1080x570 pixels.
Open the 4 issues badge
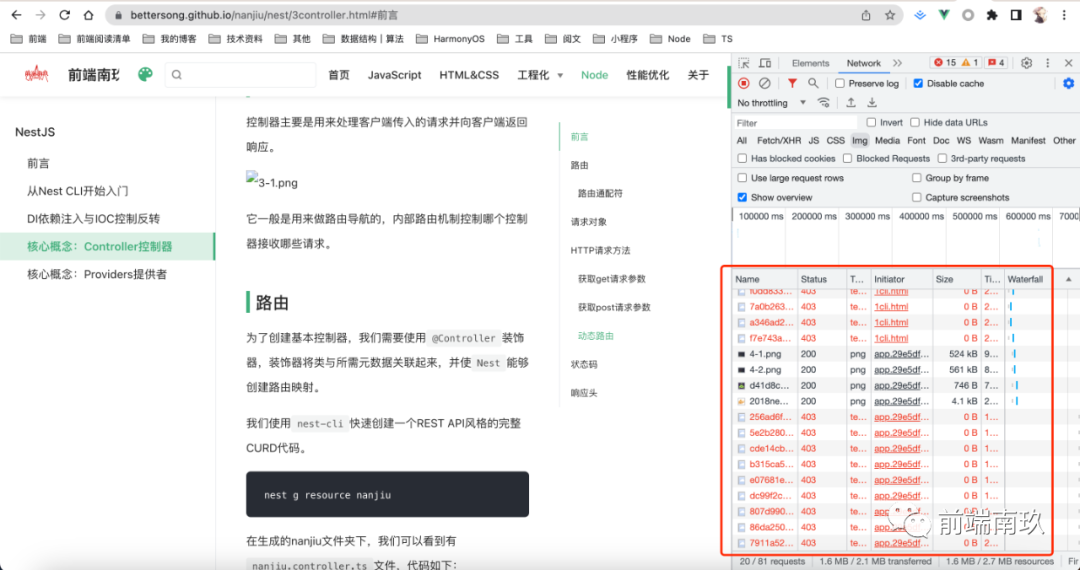pyautogui.click(x=996, y=63)
